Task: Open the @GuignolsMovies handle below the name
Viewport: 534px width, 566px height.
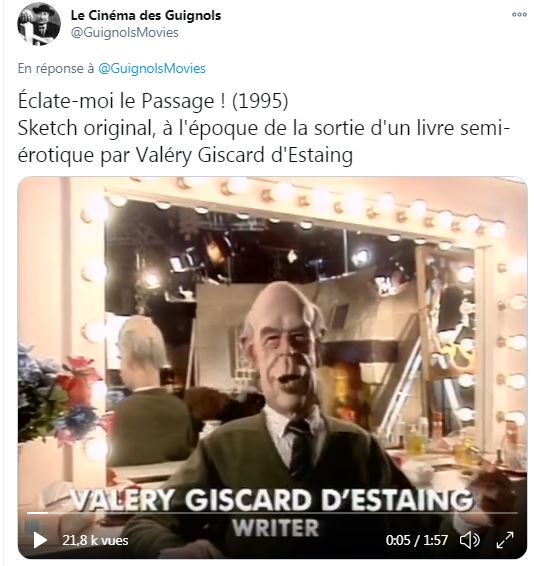Action: coord(125,32)
